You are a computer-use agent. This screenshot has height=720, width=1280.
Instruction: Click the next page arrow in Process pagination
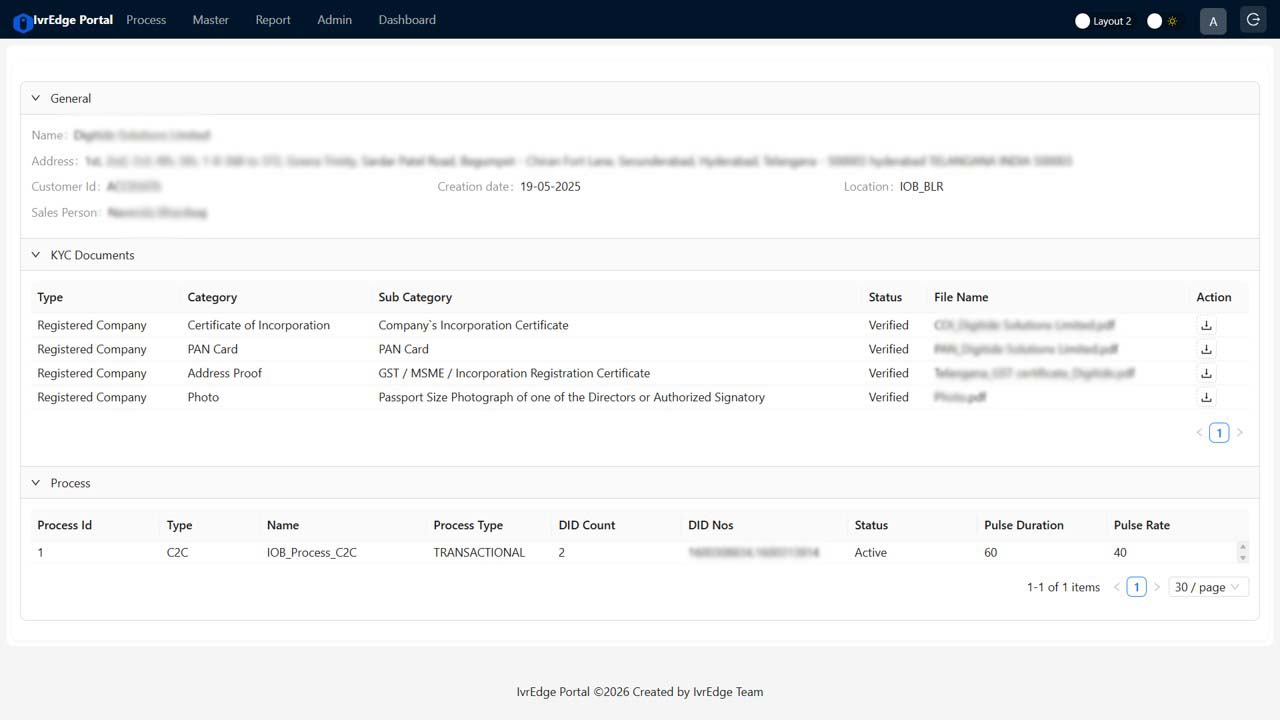(x=1156, y=586)
